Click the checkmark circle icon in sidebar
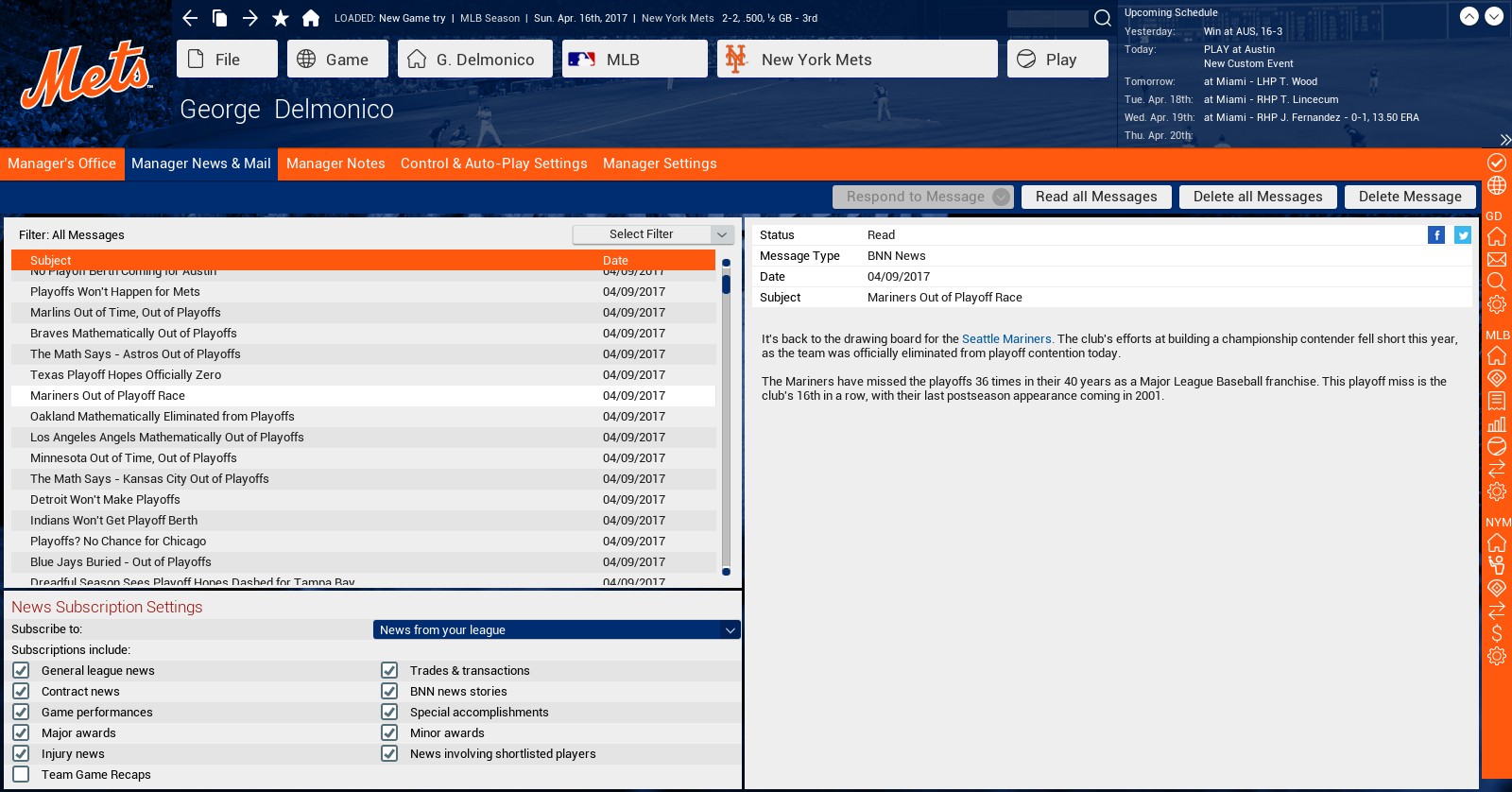The width and height of the screenshot is (1512, 792). 1497,163
